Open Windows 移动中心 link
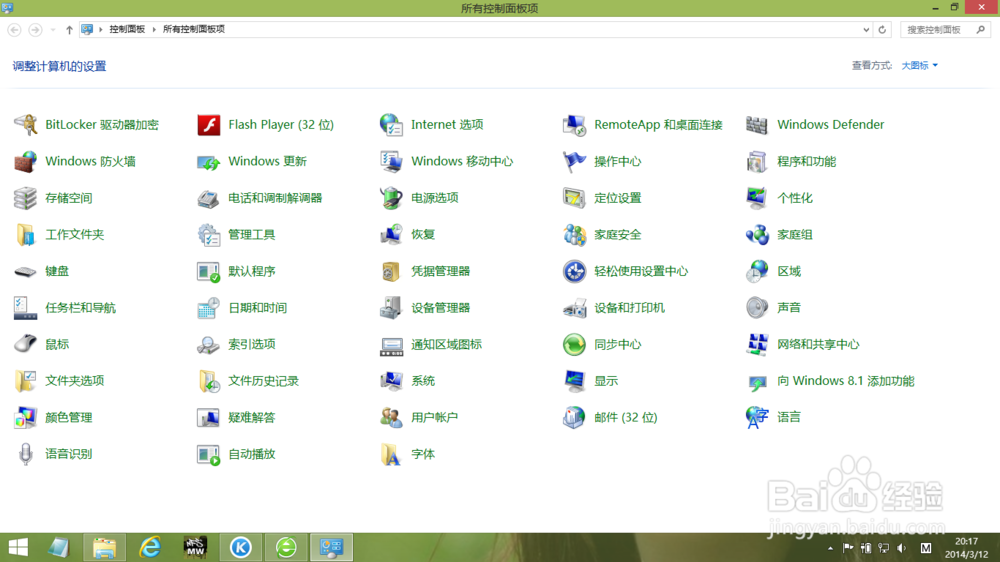 (x=462, y=161)
